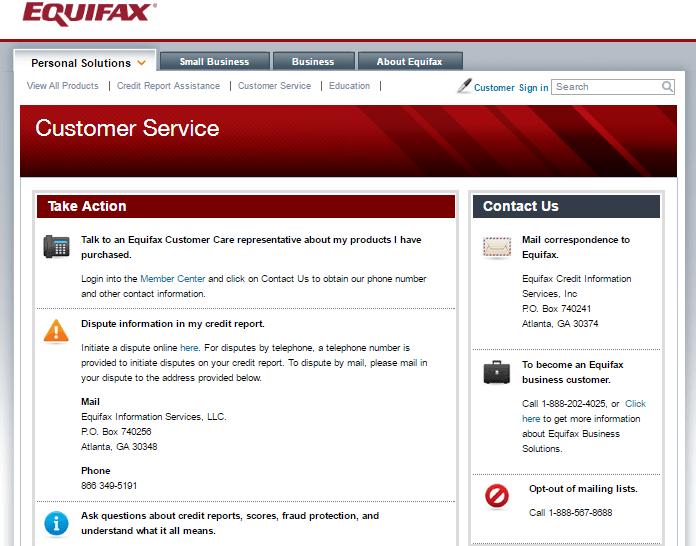Click the bold 'Mail' label

(x=90, y=402)
